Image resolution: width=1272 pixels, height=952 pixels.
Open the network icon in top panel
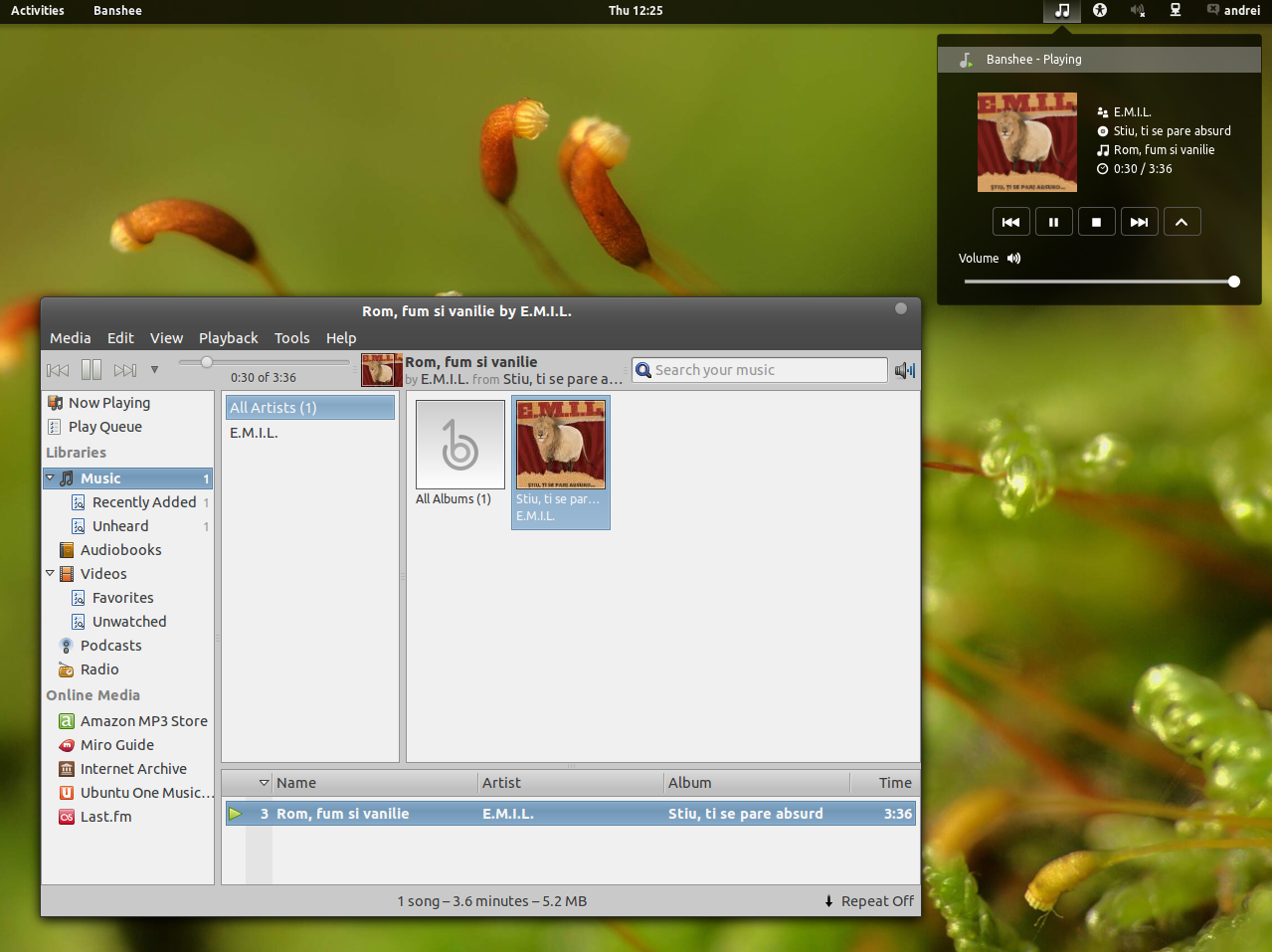pyautogui.click(x=1176, y=11)
